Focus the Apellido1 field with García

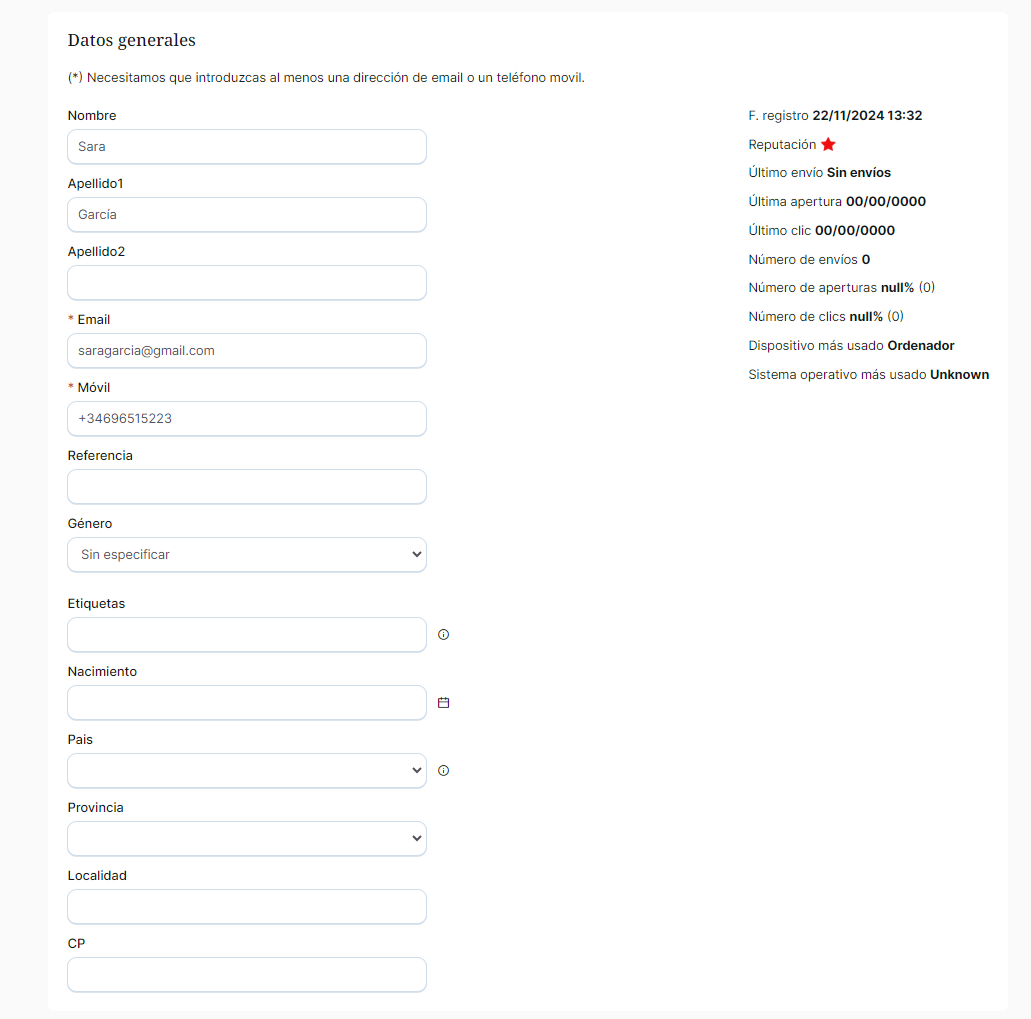(247, 215)
